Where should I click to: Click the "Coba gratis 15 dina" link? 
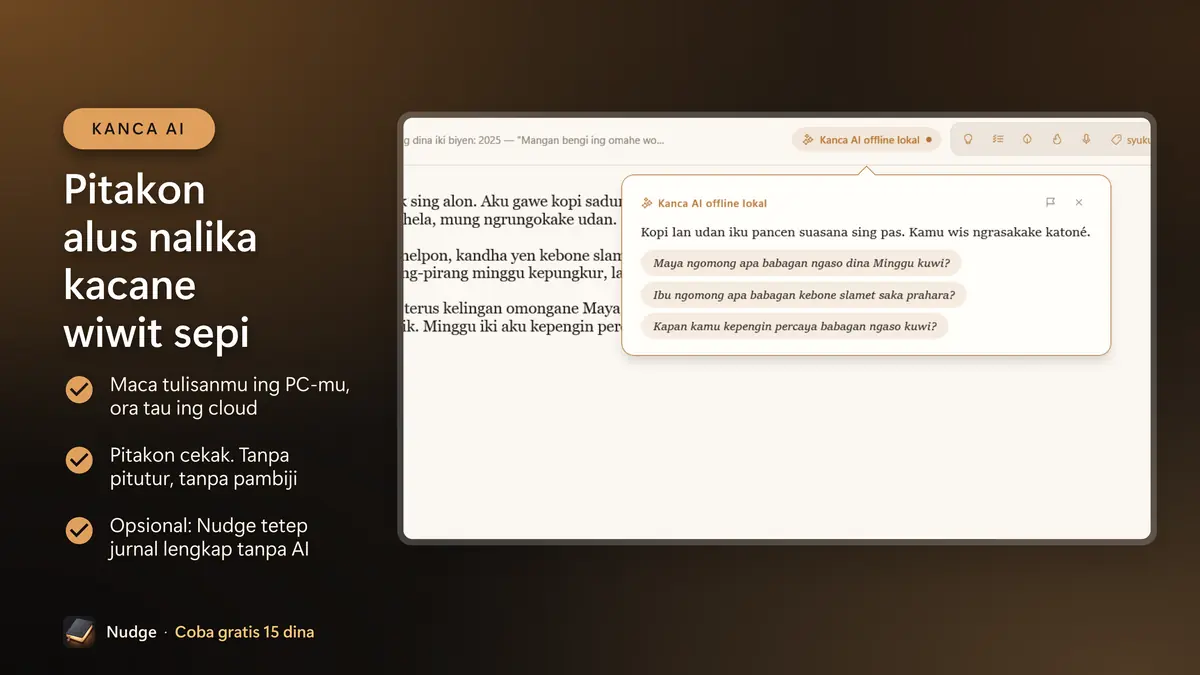(245, 632)
